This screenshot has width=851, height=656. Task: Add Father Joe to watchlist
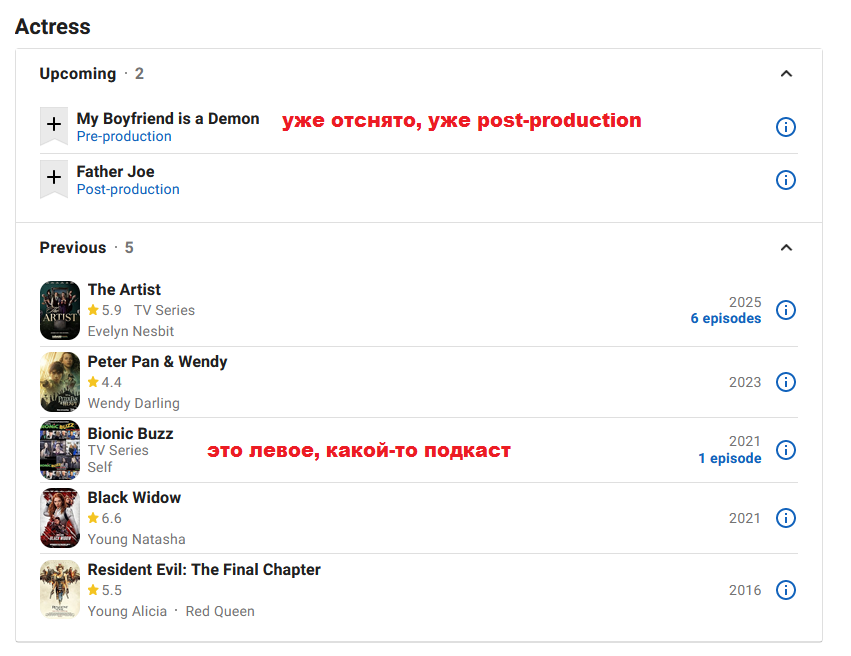(54, 179)
